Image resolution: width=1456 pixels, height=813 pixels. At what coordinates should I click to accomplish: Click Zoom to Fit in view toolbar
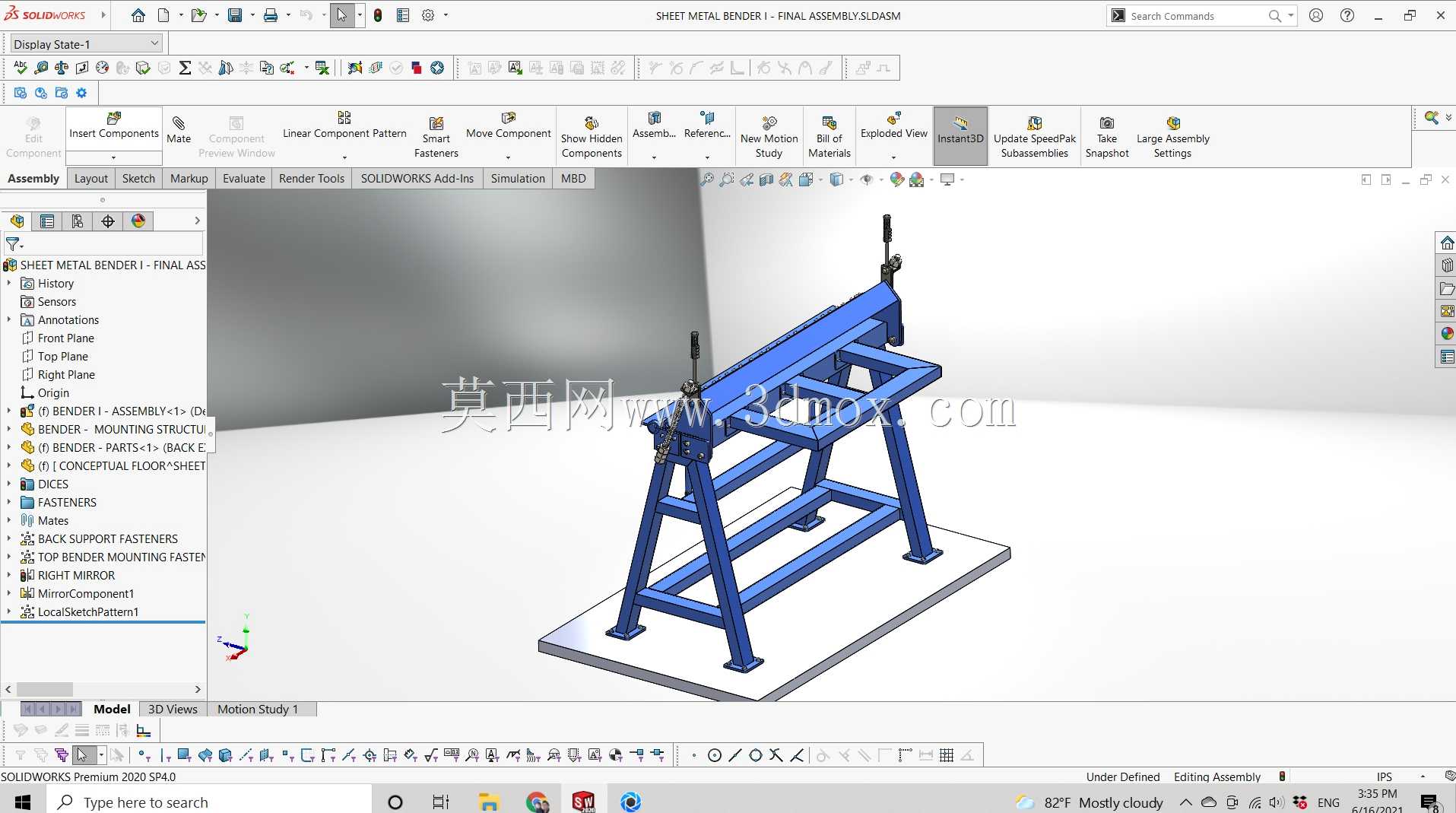click(707, 179)
